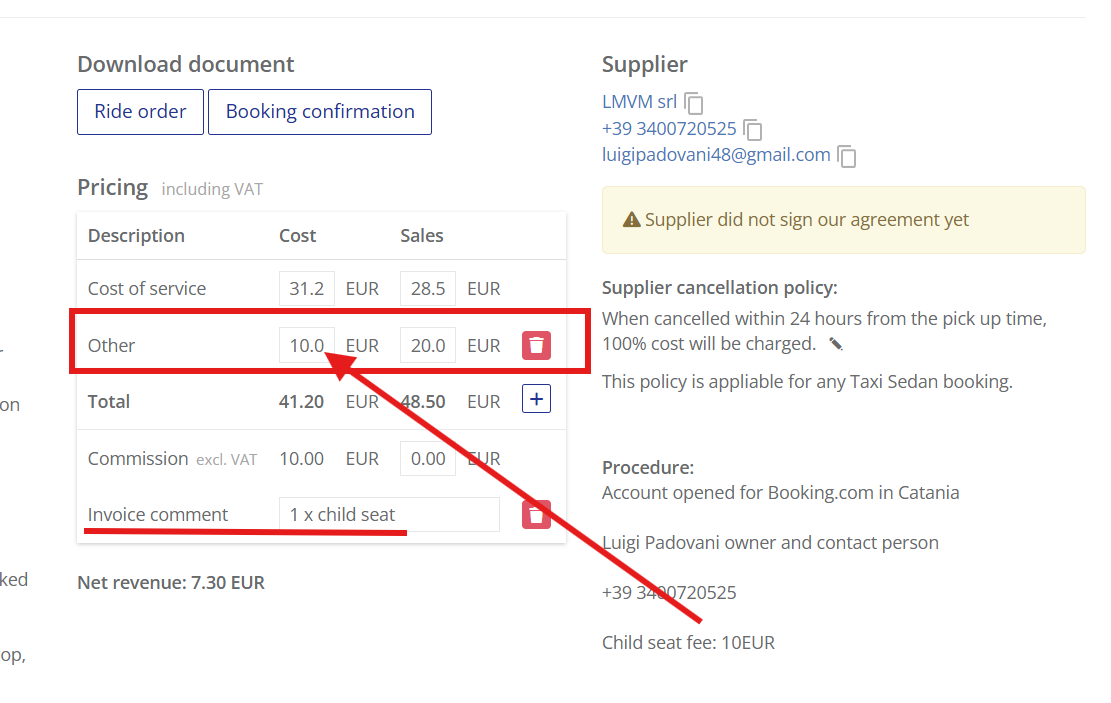Edit the Commission sales field 0.00
The image size is (1111, 703).
(428, 459)
